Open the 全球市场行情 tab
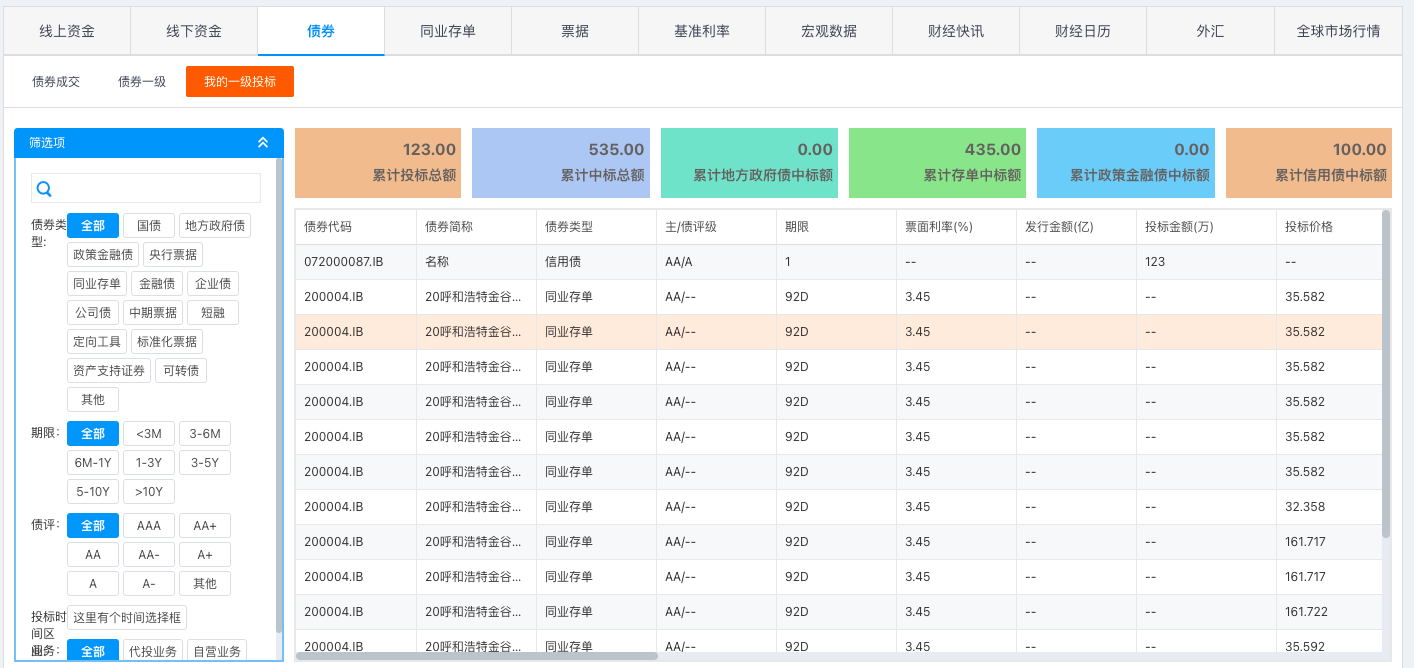This screenshot has height=668, width=1414. pyautogui.click(x=1338, y=31)
